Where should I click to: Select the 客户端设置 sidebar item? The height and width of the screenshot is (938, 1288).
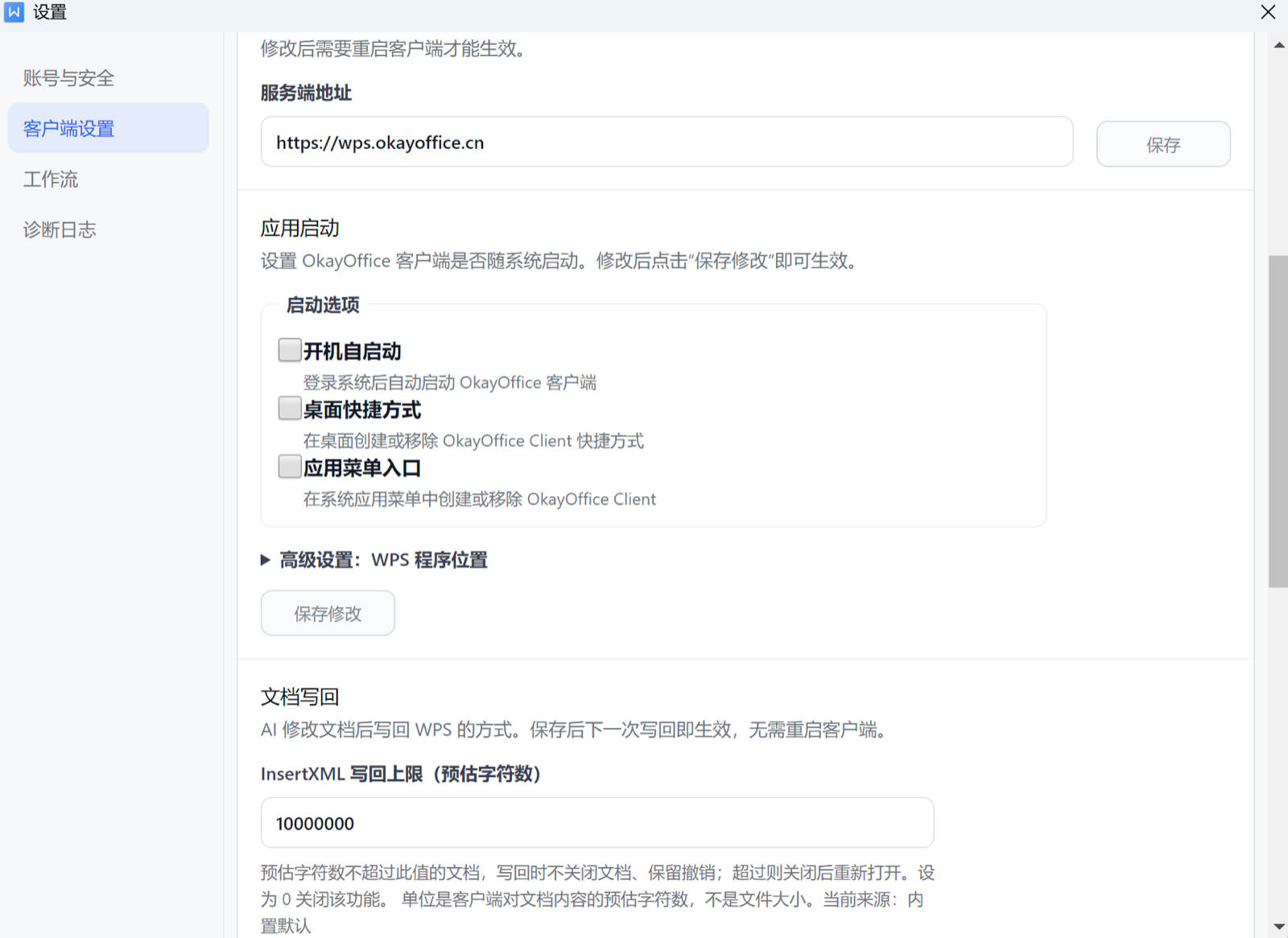[x=109, y=128]
